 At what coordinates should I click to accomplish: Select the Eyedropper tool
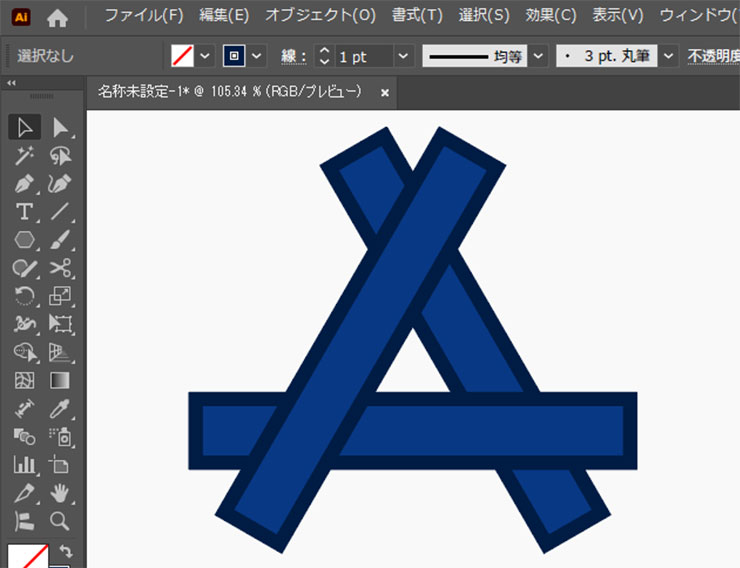(x=61, y=409)
